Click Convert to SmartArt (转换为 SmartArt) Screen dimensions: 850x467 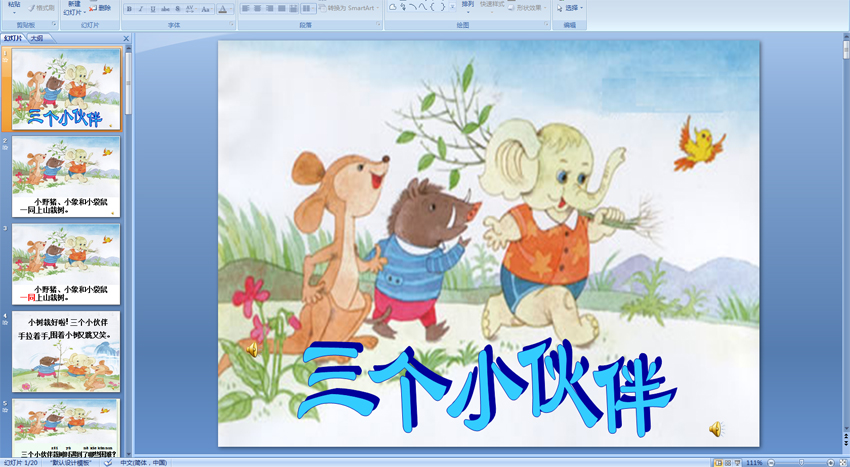pyautogui.click(x=350, y=8)
